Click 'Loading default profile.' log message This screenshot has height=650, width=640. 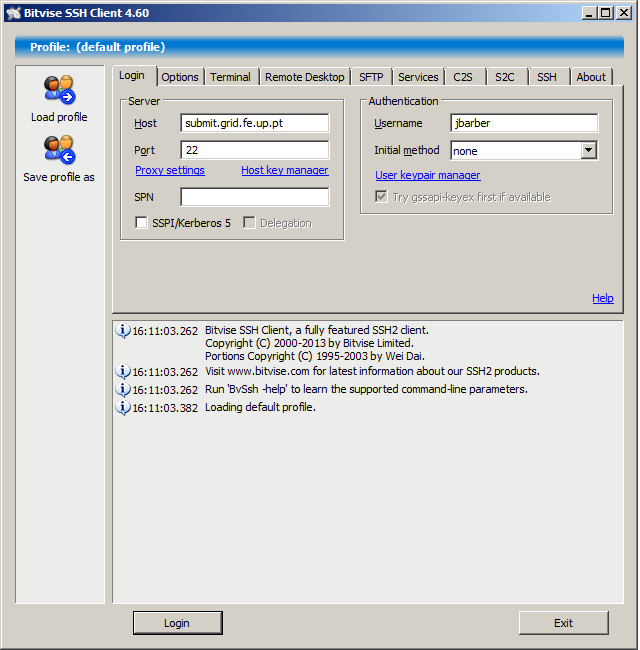260,407
